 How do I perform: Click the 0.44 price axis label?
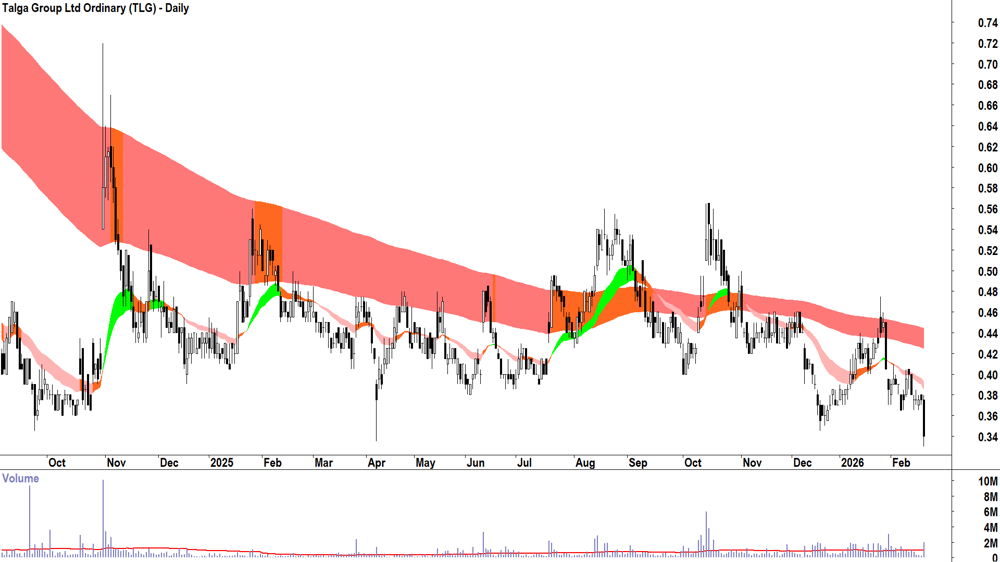988,334
